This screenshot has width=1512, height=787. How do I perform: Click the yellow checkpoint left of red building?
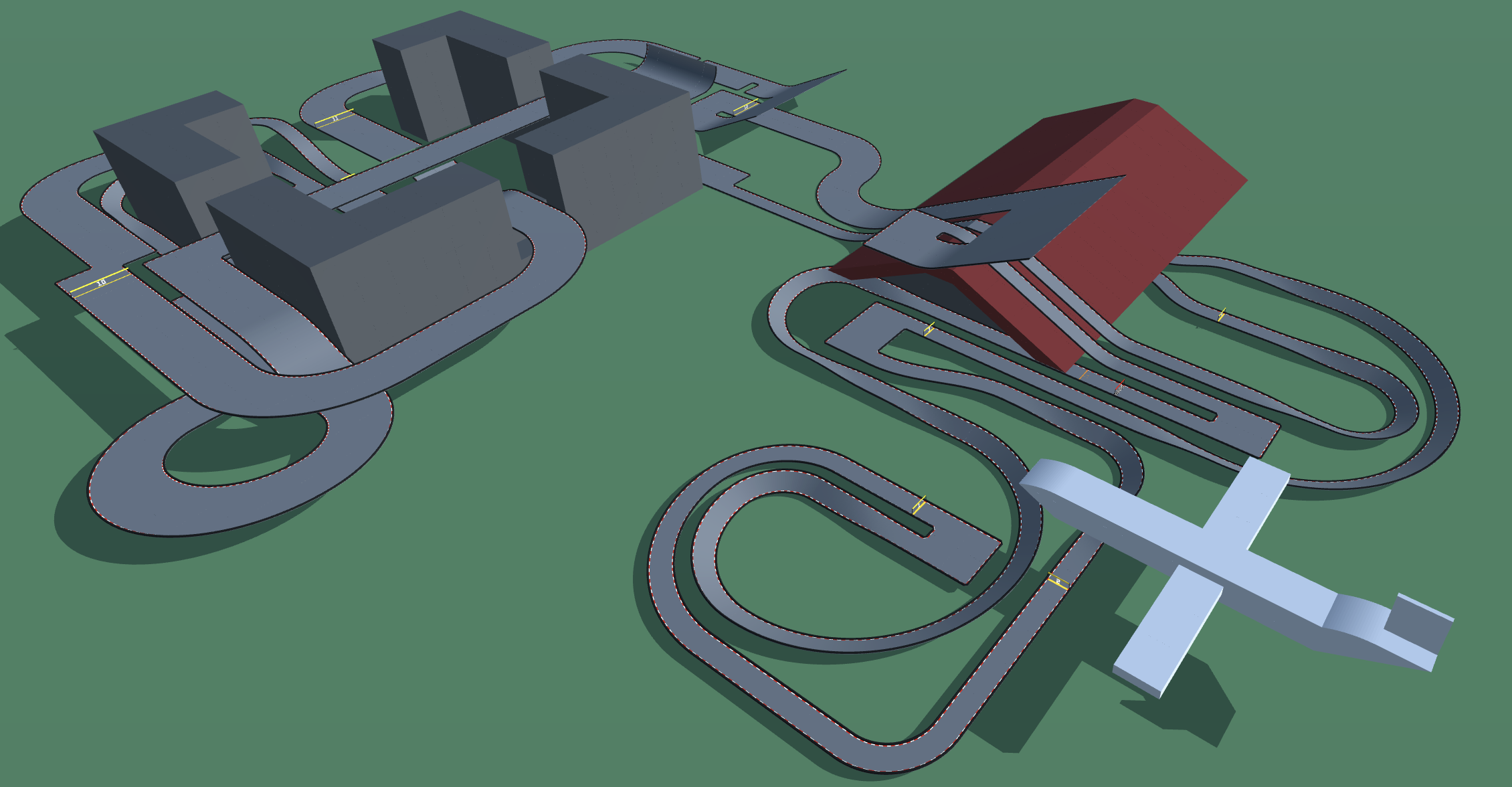(x=929, y=329)
